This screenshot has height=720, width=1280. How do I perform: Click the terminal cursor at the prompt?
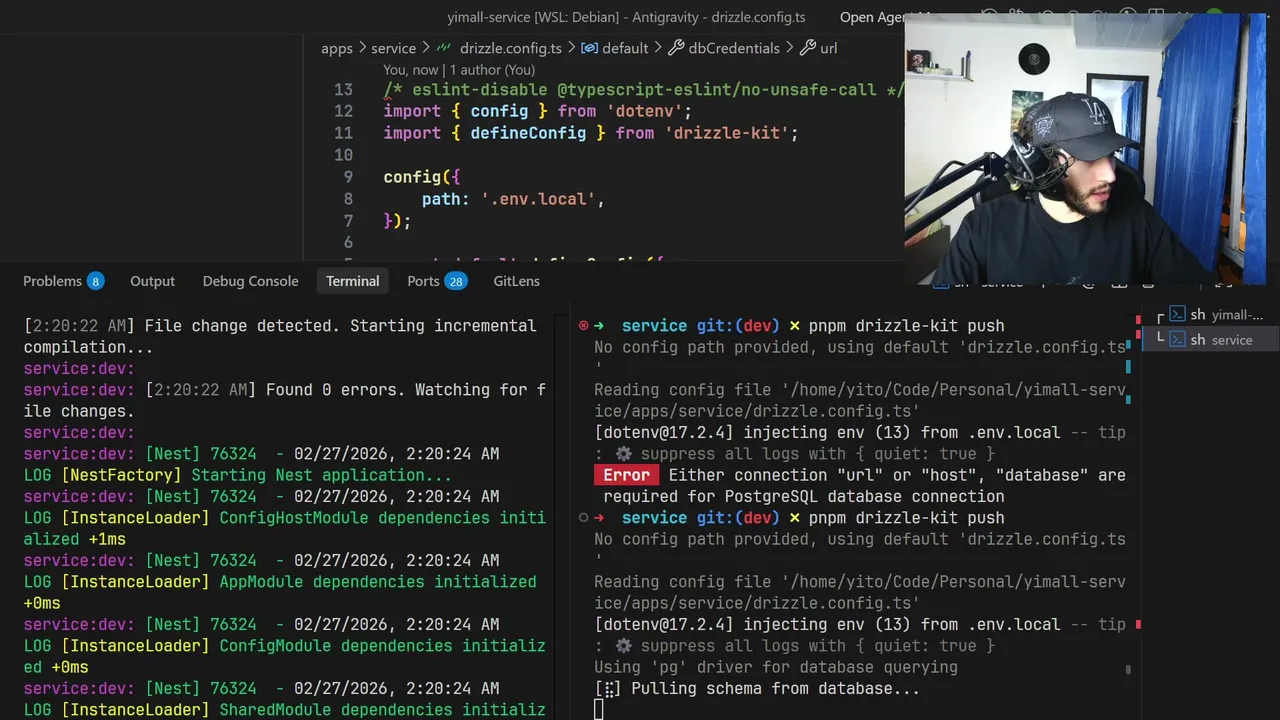point(599,710)
